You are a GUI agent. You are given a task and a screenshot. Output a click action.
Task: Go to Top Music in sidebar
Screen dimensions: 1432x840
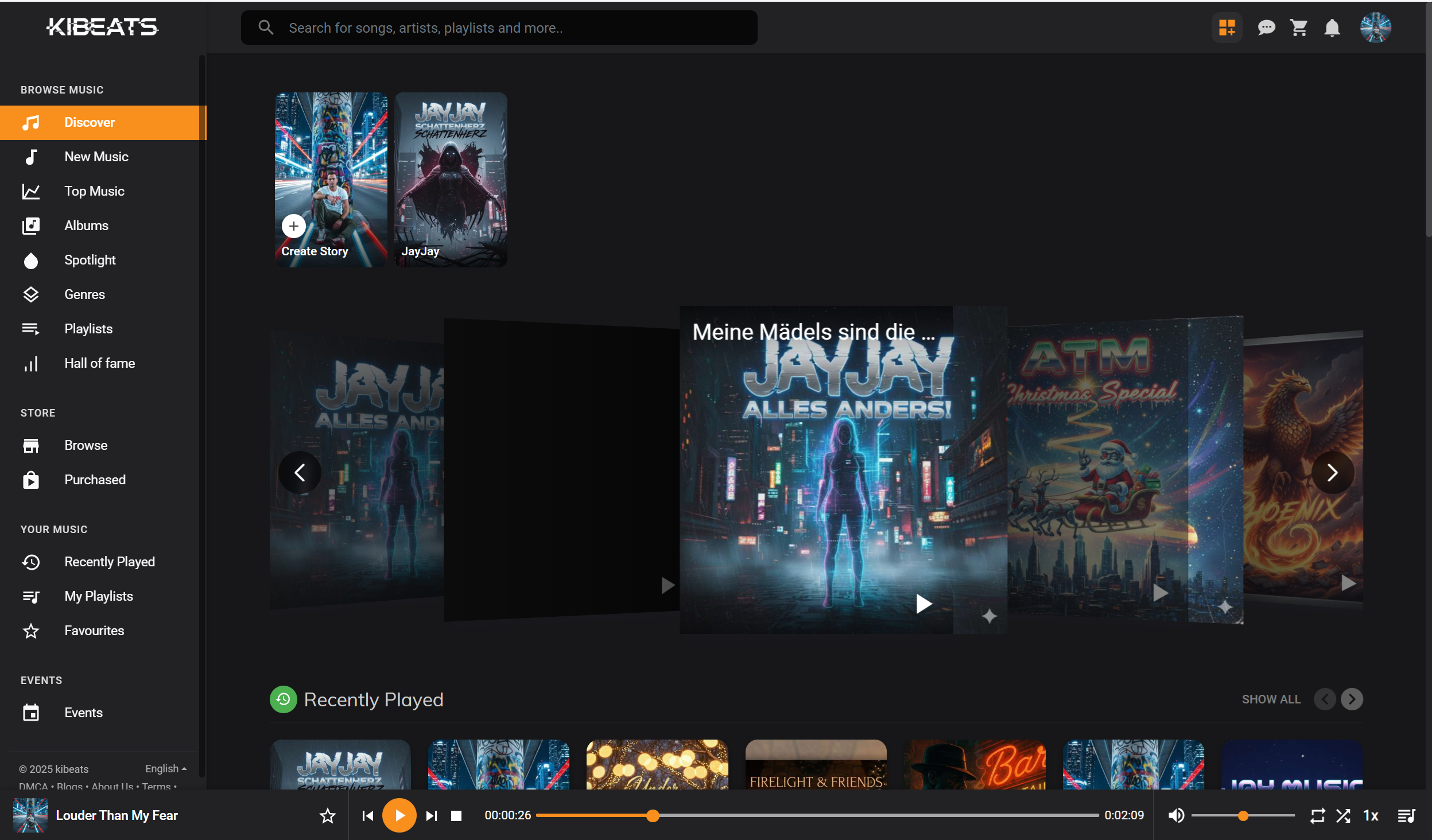(94, 191)
